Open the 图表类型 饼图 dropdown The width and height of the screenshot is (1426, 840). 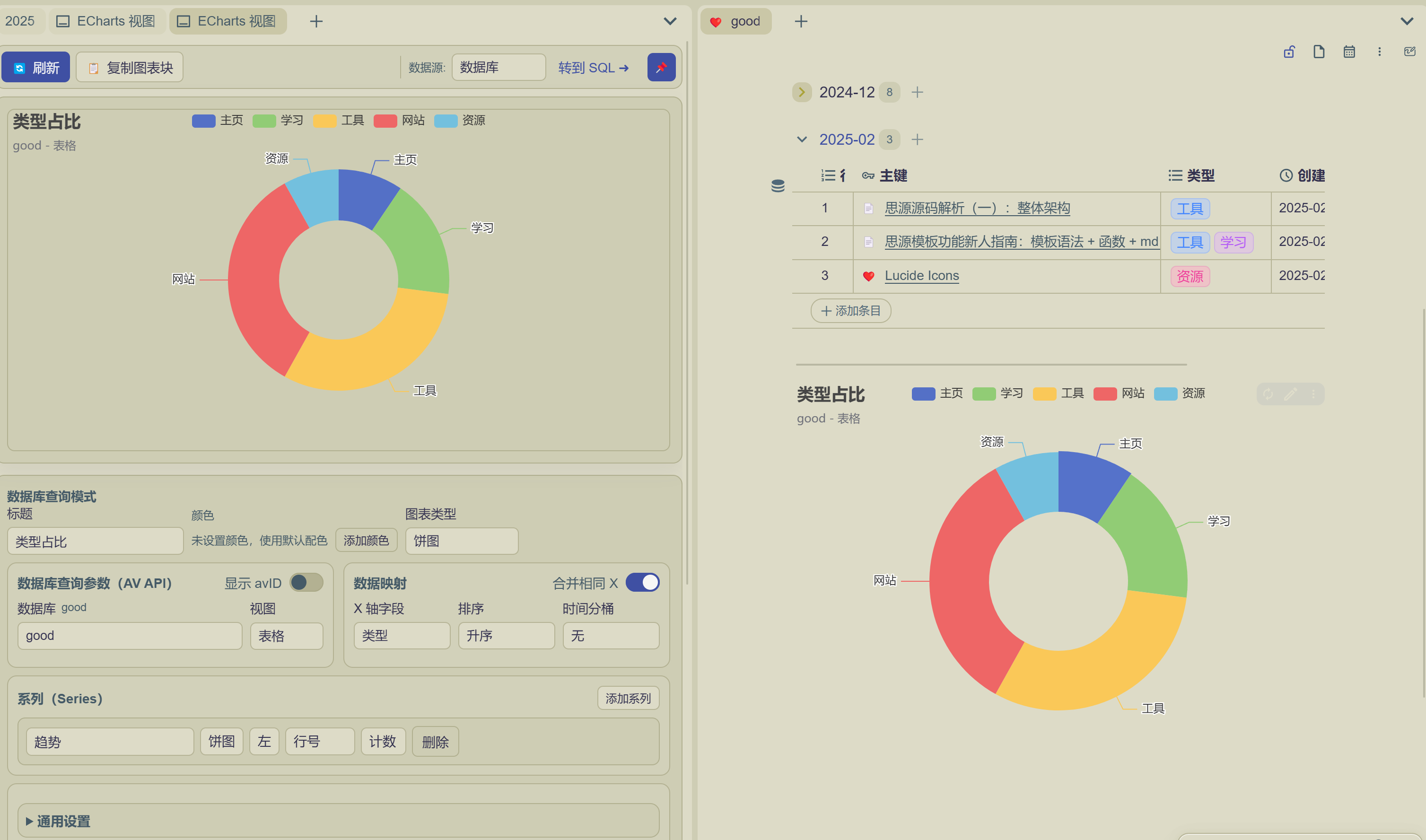461,541
